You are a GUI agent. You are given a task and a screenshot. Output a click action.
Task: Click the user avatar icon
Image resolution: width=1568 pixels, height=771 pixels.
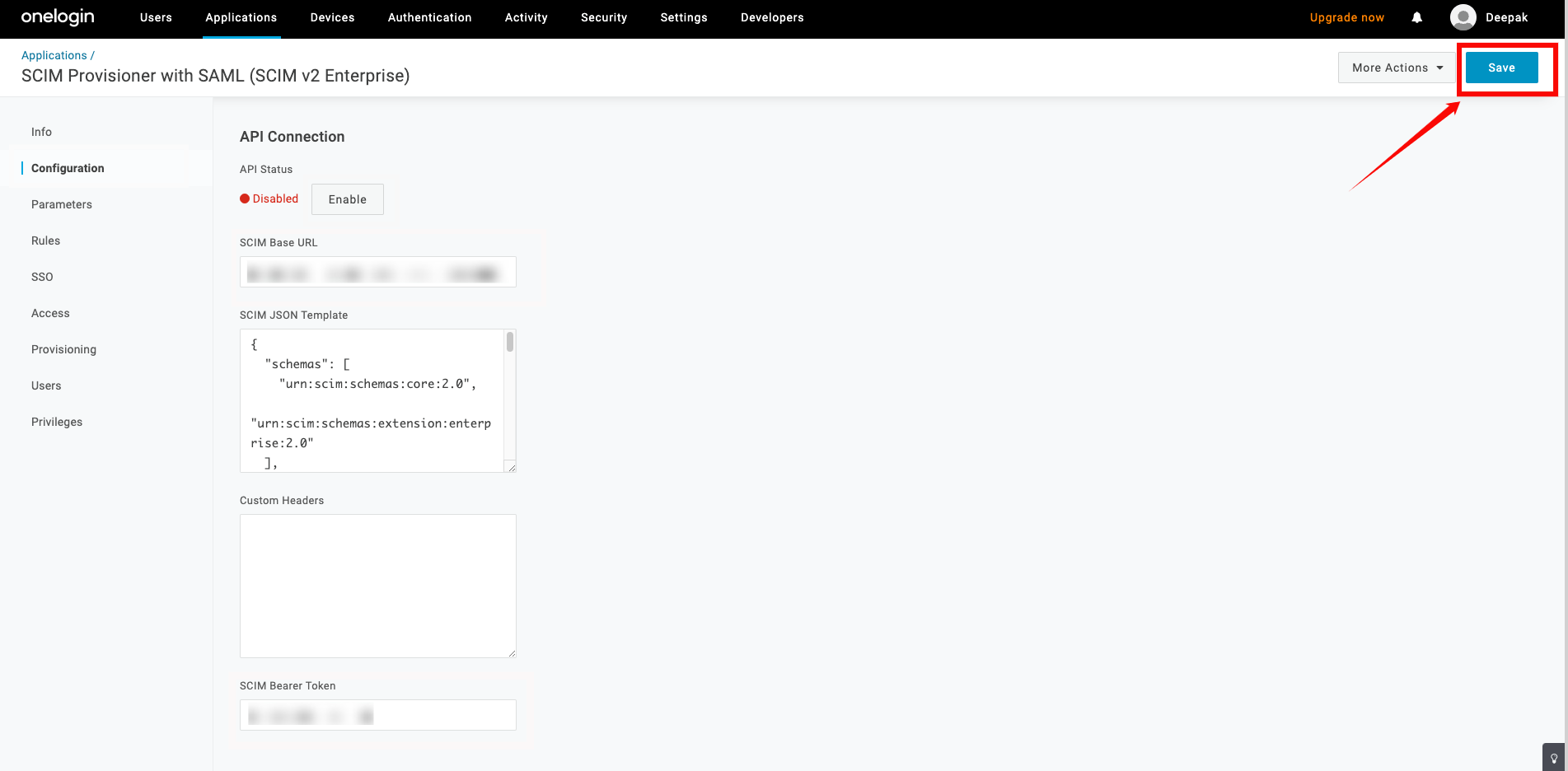1463,17
